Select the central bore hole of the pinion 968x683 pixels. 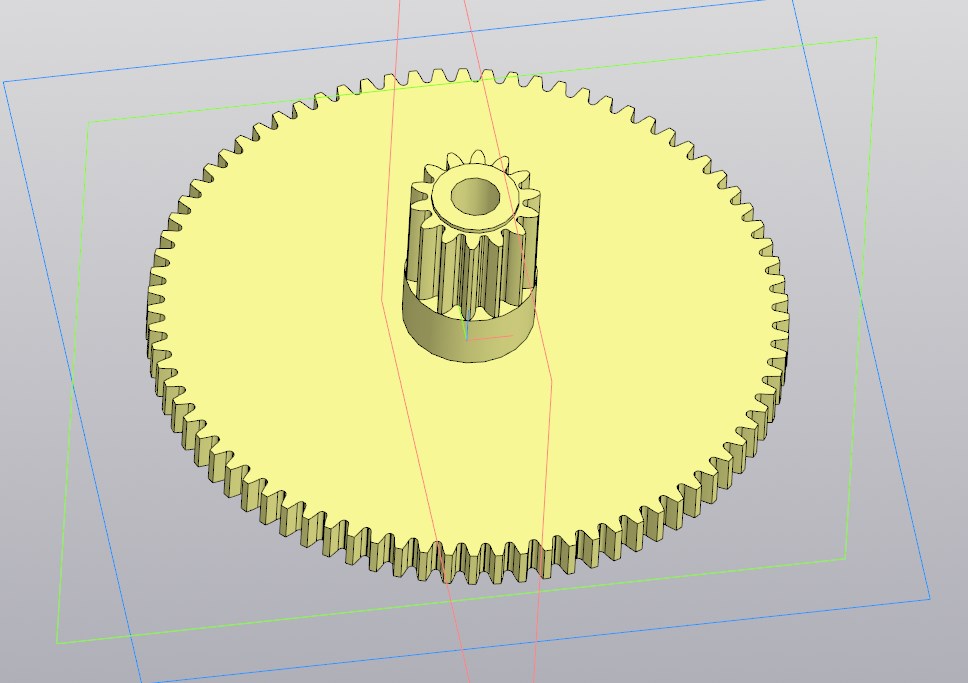(475, 197)
